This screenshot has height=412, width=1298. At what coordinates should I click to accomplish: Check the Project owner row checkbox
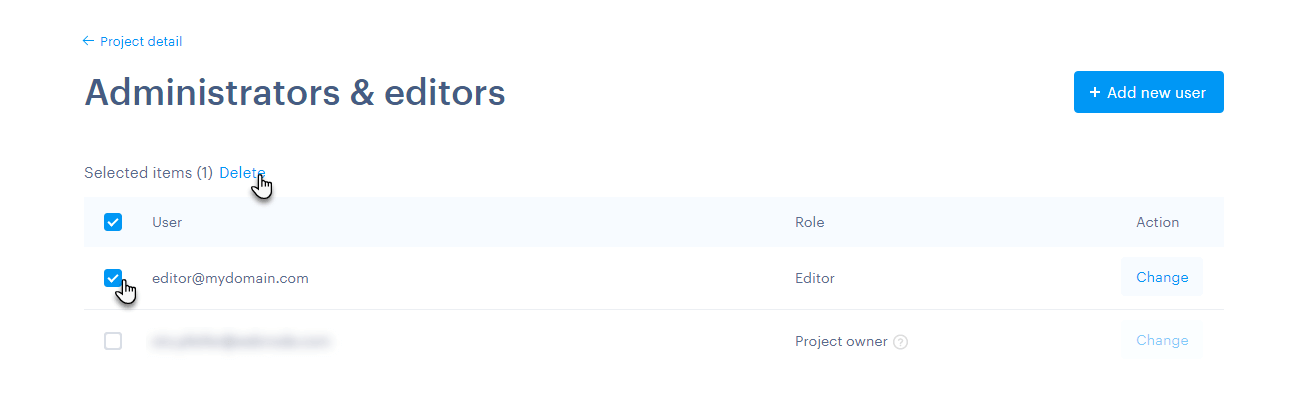[x=113, y=341]
